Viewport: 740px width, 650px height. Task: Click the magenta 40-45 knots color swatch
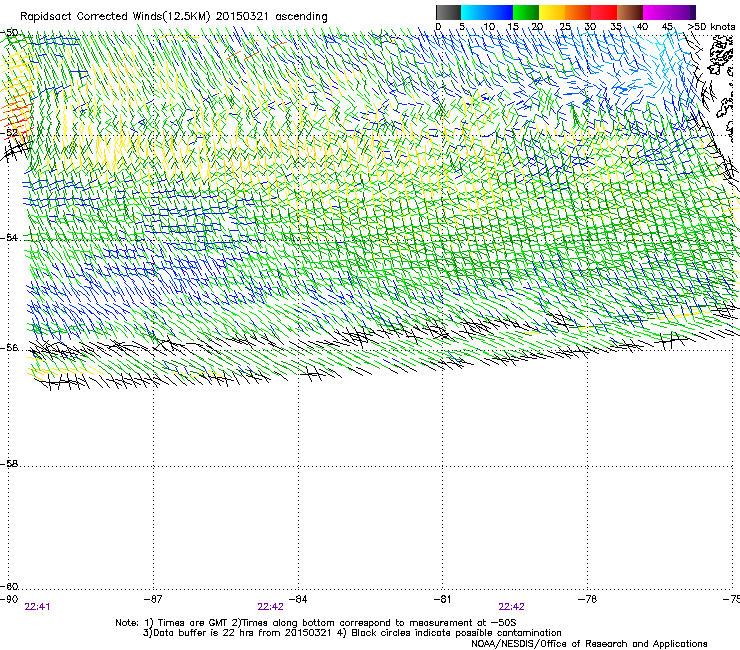pyautogui.click(x=656, y=12)
